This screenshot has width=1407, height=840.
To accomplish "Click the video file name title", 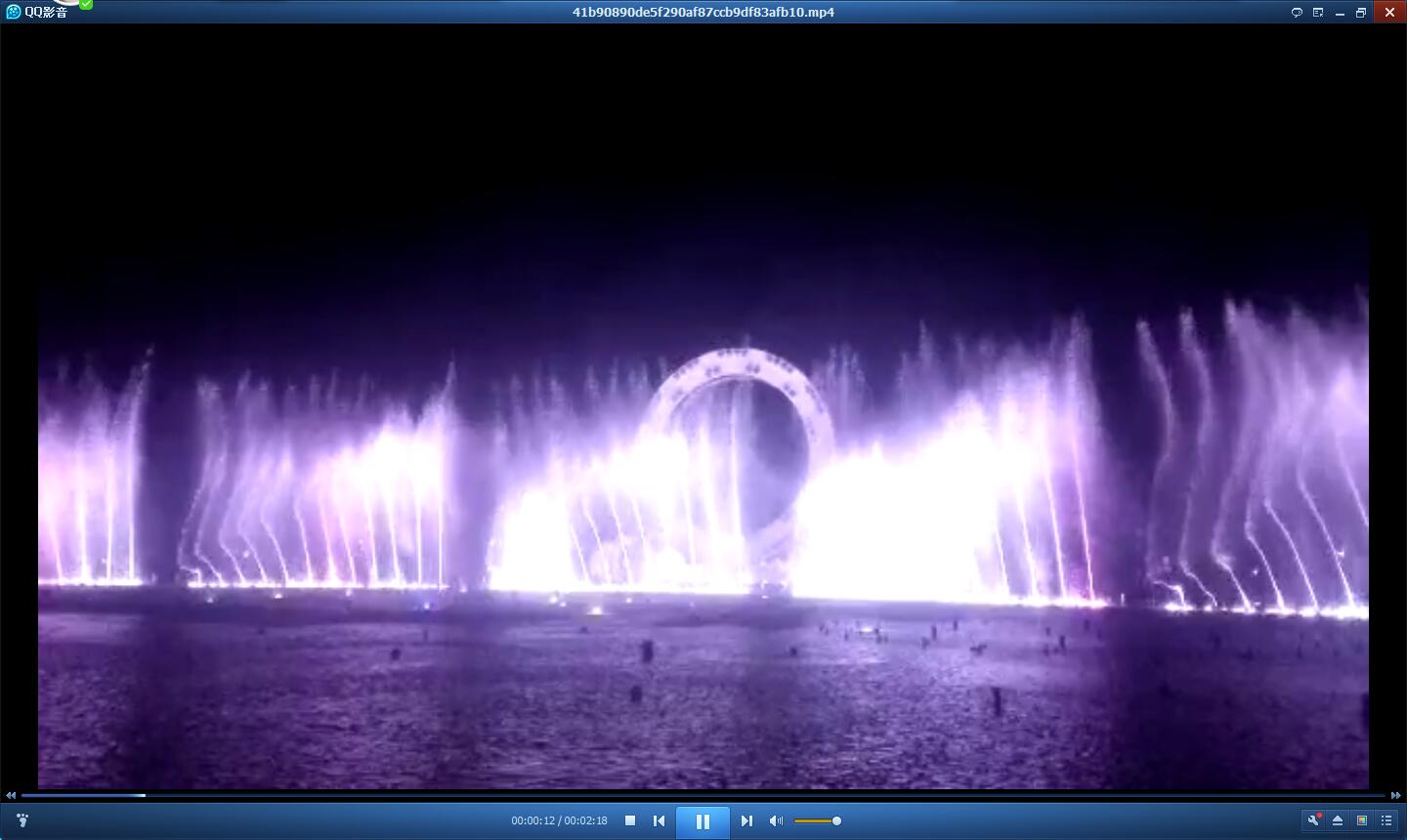I will click(703, 12).
